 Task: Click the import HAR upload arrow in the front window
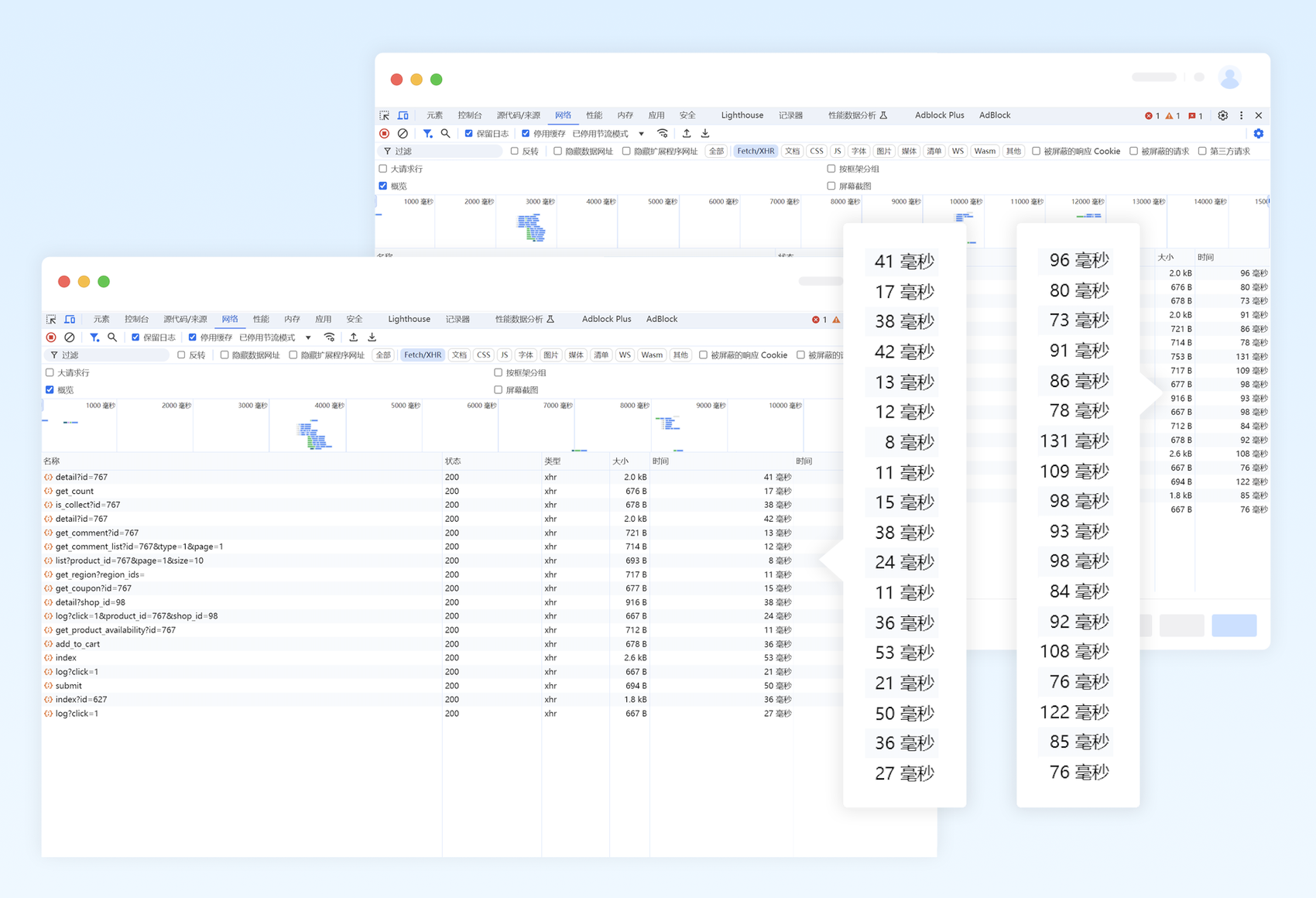pyautogui.click(x=354, y=338)
